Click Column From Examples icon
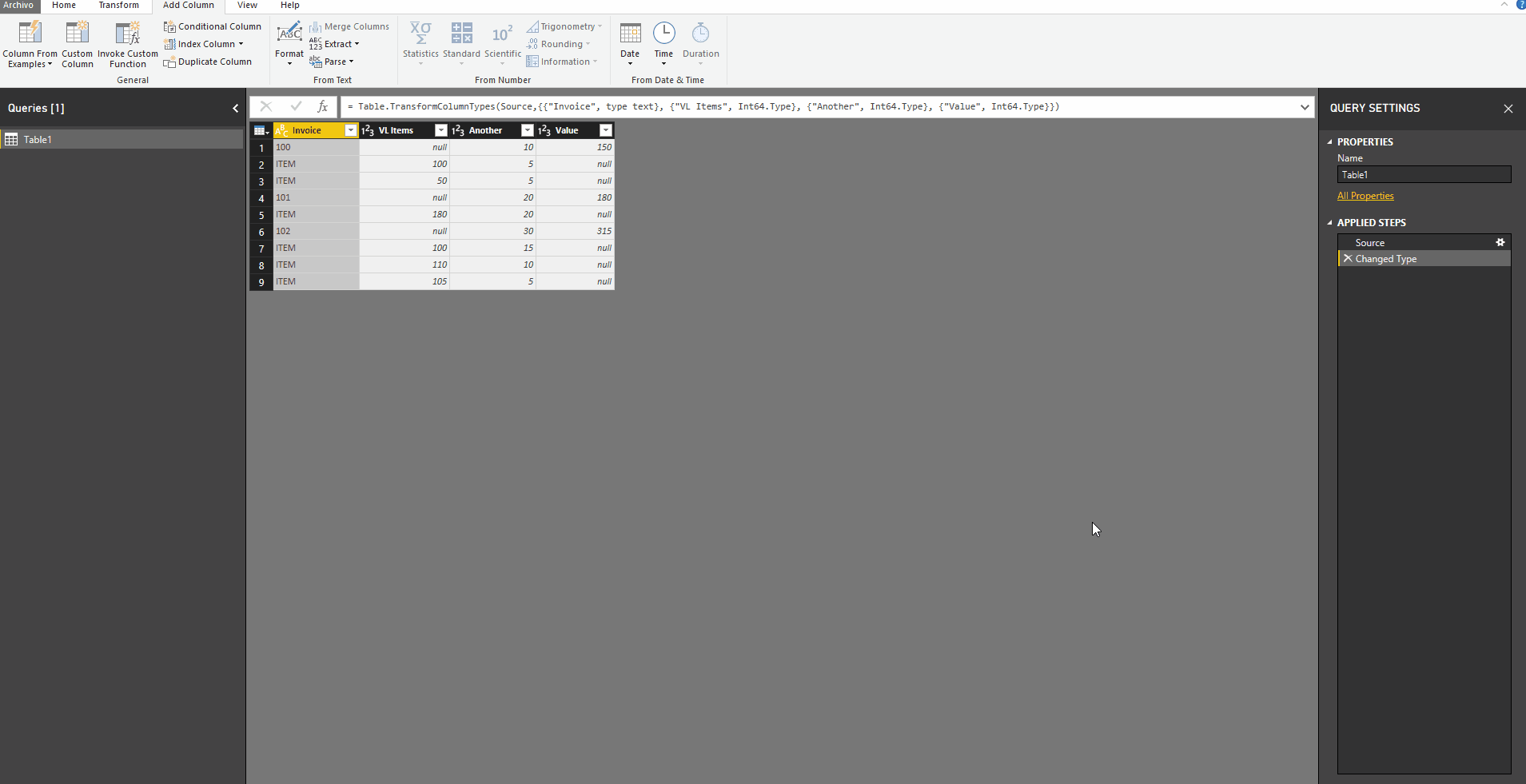Image resolution: width=1526 pixels, height=784 pixels. coord(30,34)
